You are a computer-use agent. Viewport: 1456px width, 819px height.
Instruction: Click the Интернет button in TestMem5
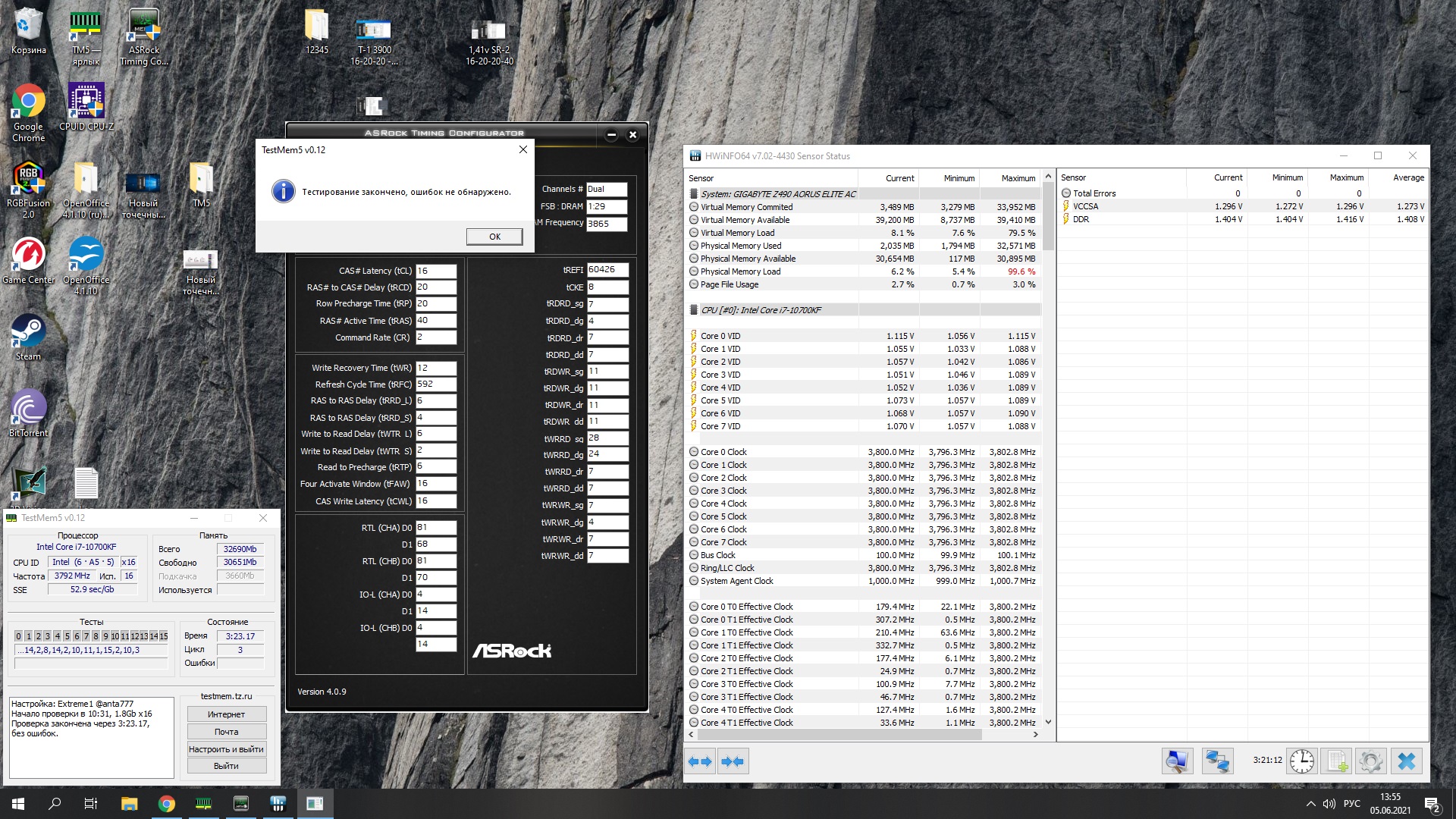(226, 714)
